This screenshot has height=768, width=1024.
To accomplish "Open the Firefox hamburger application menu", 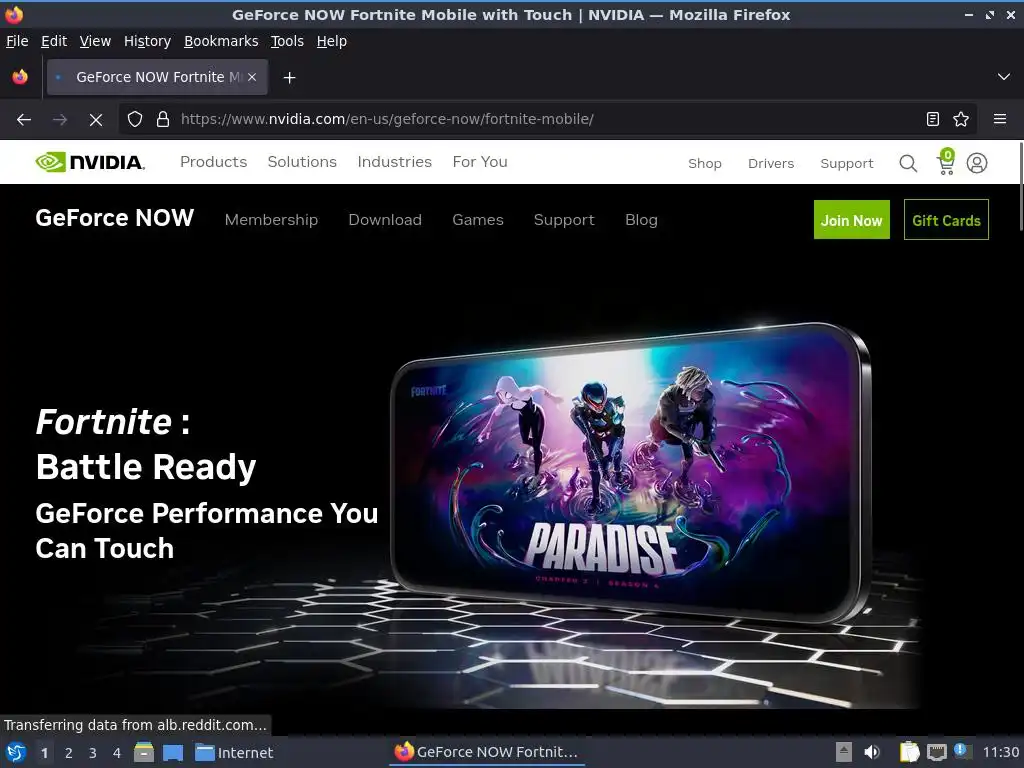I will click(x=999, y=119).
